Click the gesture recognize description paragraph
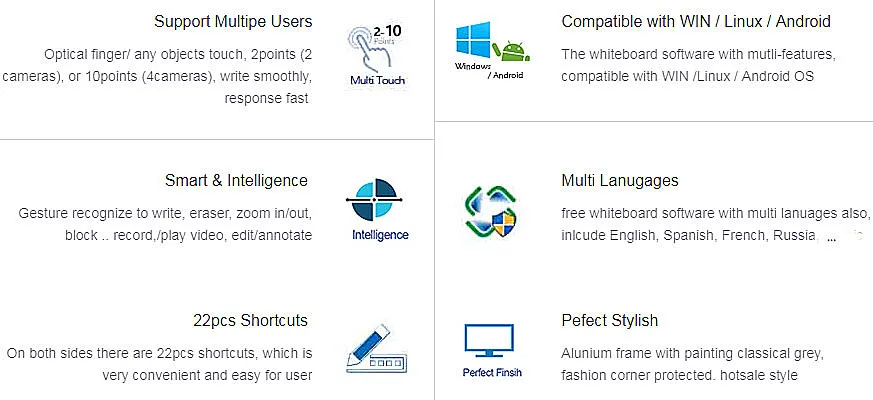This screenshot has width=873, height=400. 165,224
